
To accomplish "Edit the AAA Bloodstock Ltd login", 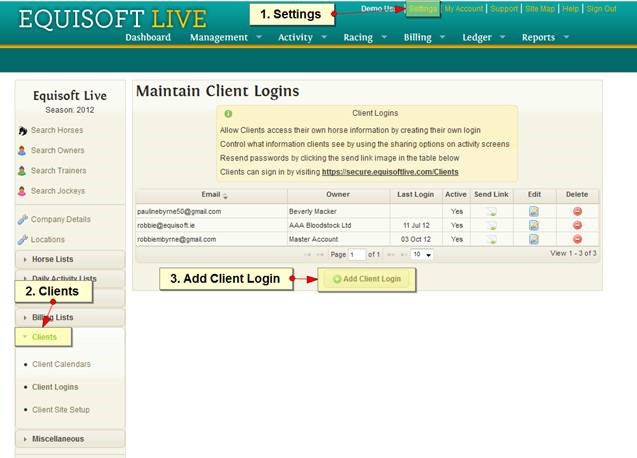I will tap(534, 225).
